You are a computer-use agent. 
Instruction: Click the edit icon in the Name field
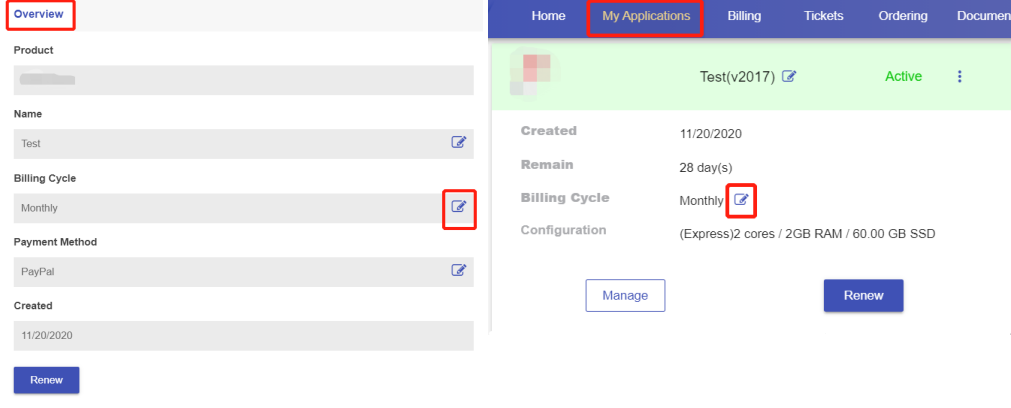(x=459, y=143)
